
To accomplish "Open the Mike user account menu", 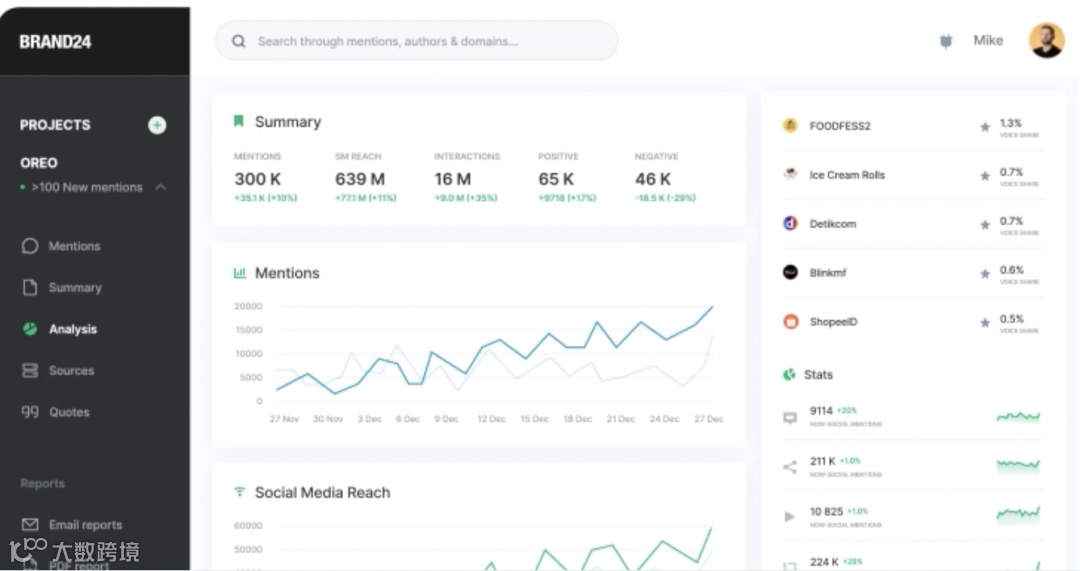I will tap(988, 41).
